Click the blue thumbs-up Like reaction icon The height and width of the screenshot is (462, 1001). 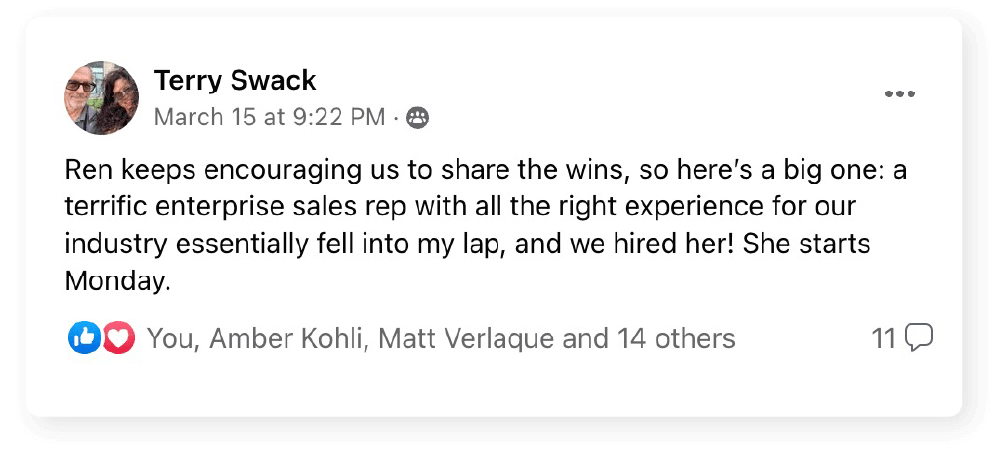tap(84, 338)
